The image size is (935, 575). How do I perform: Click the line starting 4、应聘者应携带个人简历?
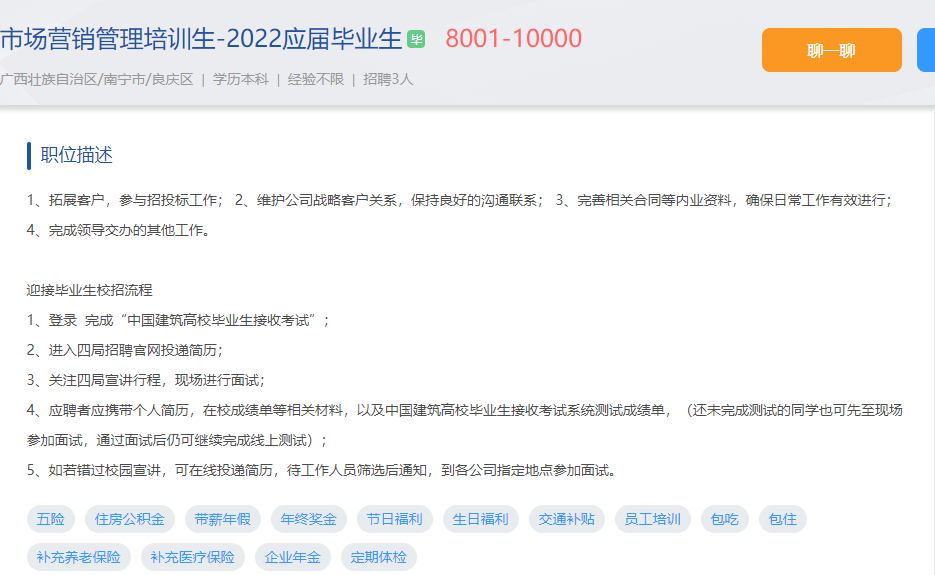[x=465, y=410]
